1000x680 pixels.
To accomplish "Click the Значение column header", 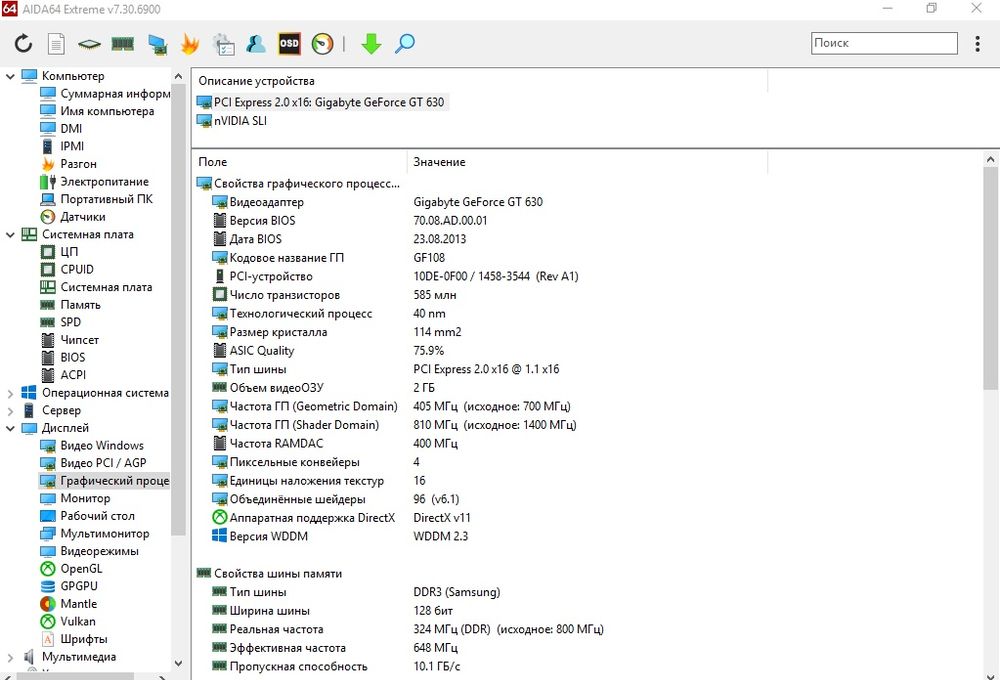I will (x=587, y=162).
